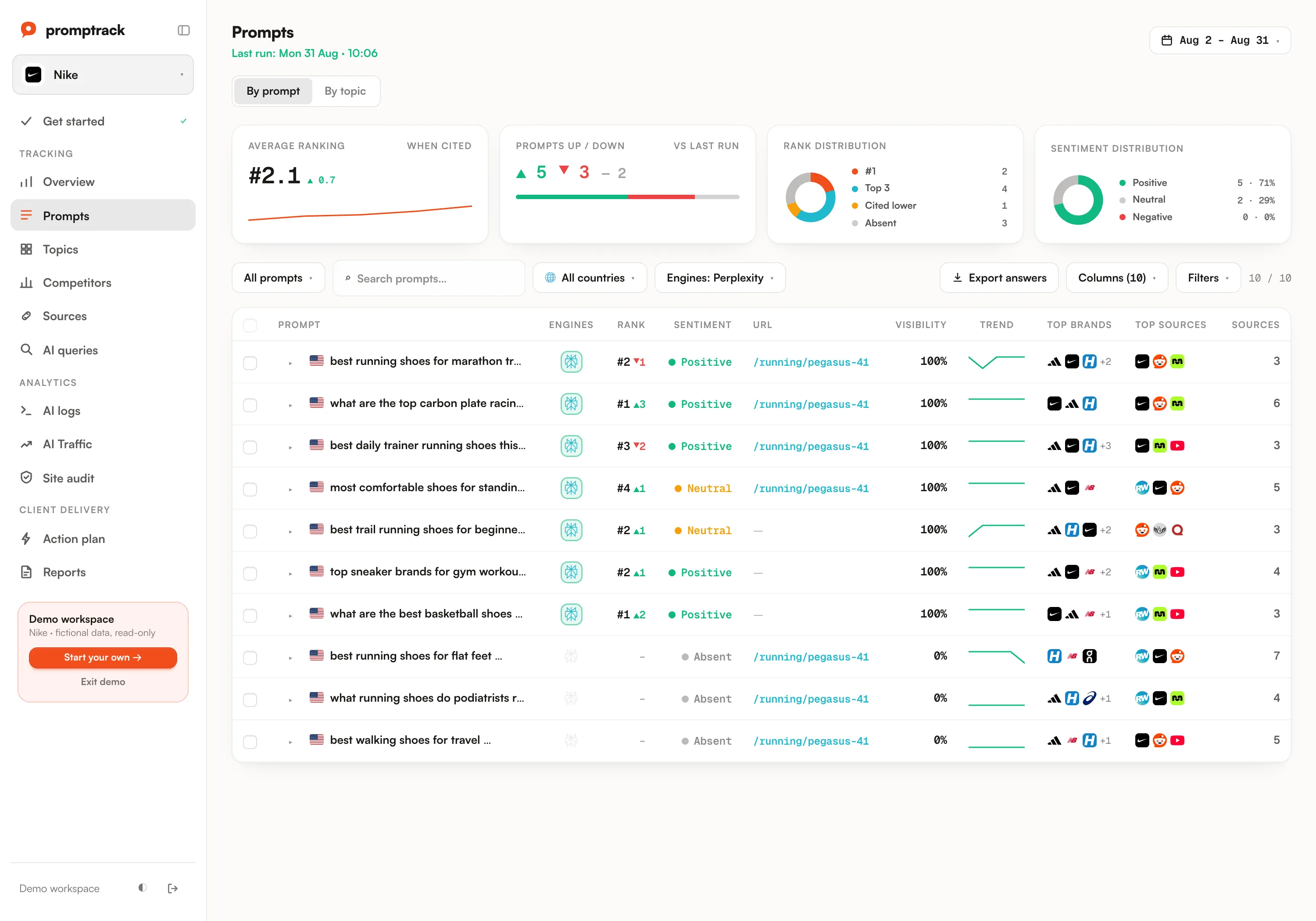Viewport: 1316px width, 921px height.
Task: Expand the flat feet prompt row
Action: pos(290,657)
